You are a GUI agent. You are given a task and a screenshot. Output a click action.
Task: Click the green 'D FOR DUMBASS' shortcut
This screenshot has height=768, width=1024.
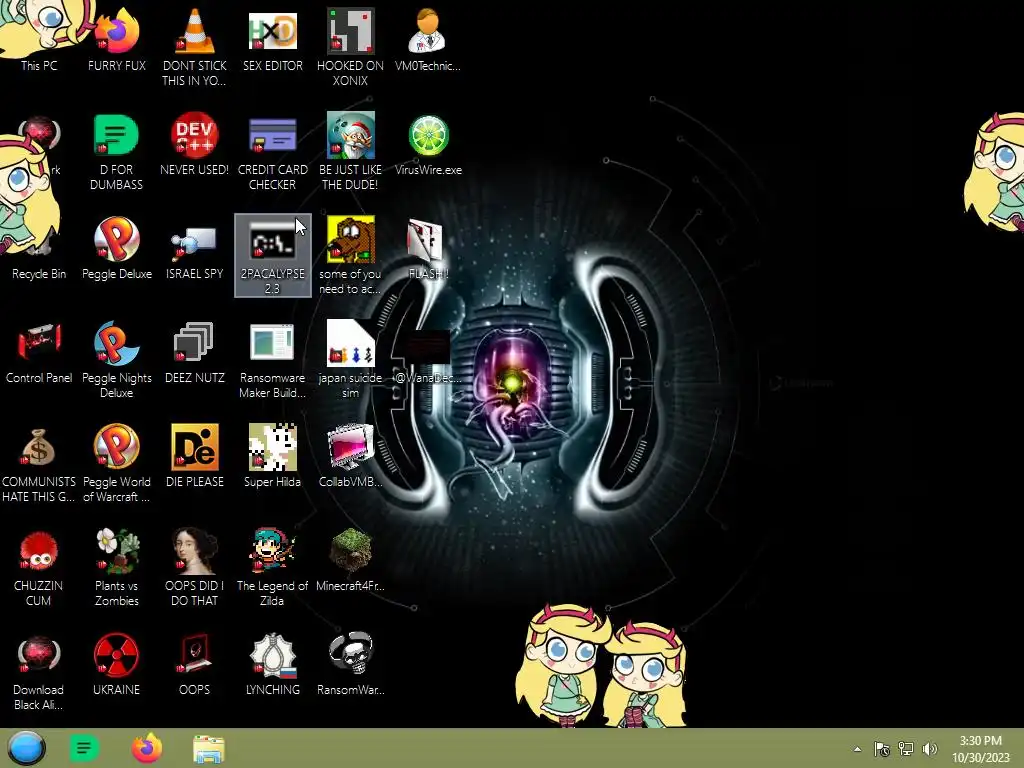pos(117,152)
